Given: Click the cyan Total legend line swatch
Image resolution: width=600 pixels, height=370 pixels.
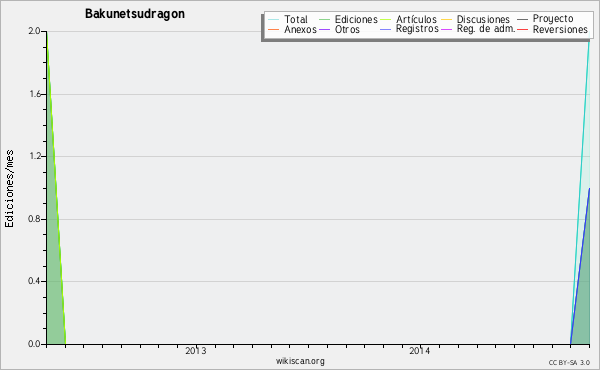Looking at the screenshot, I should pos(274,19).
